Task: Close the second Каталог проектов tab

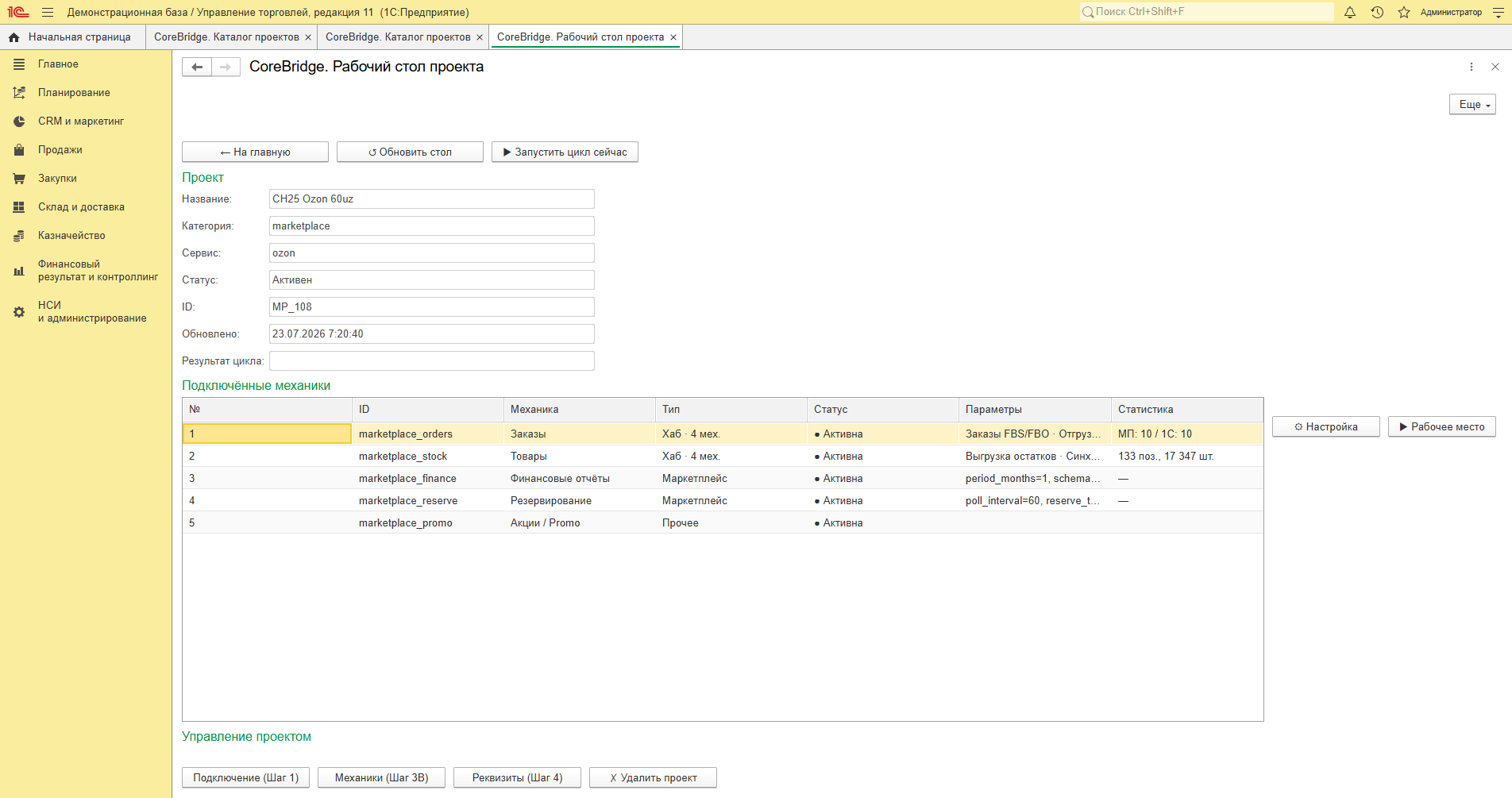Action: pyautogui.click(x=480, y=37)
